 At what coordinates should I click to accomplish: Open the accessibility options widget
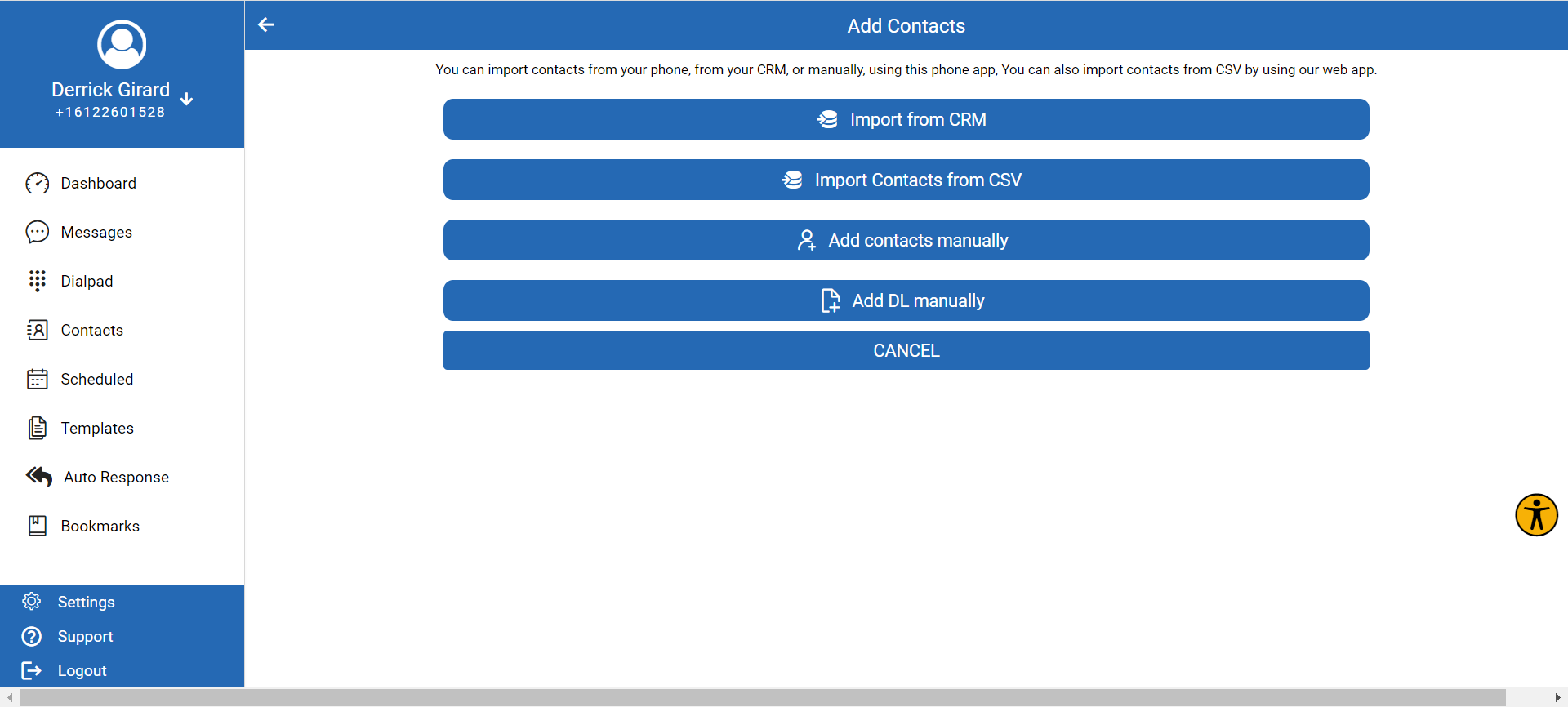1536,515
